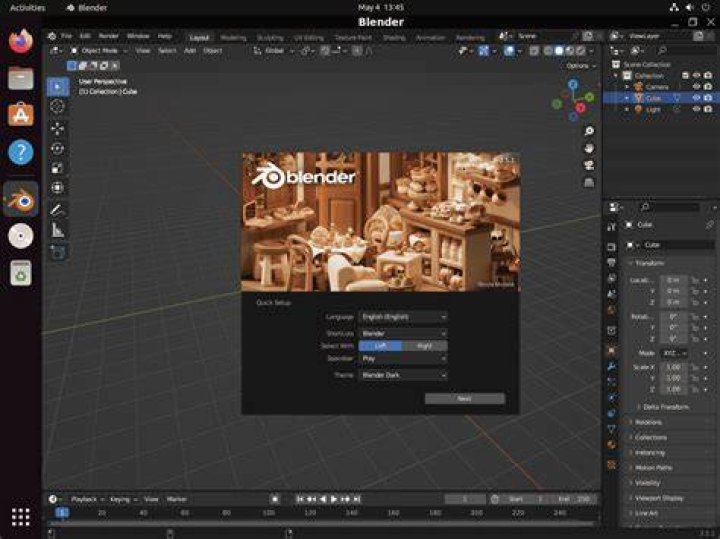Screen dimensions: 720x539
Task: Open Trash from the dock
Action: coord(21,273)
